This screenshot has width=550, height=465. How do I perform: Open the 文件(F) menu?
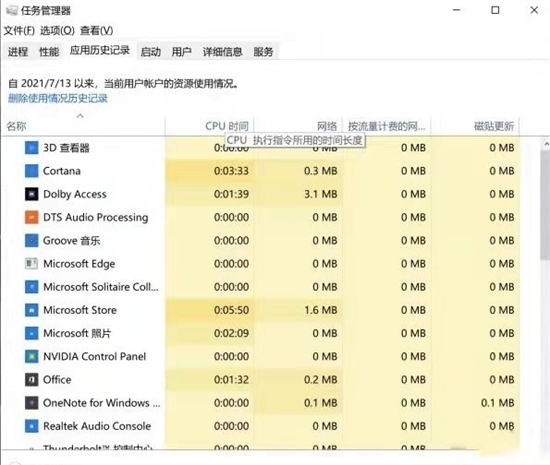coord(19,31)
